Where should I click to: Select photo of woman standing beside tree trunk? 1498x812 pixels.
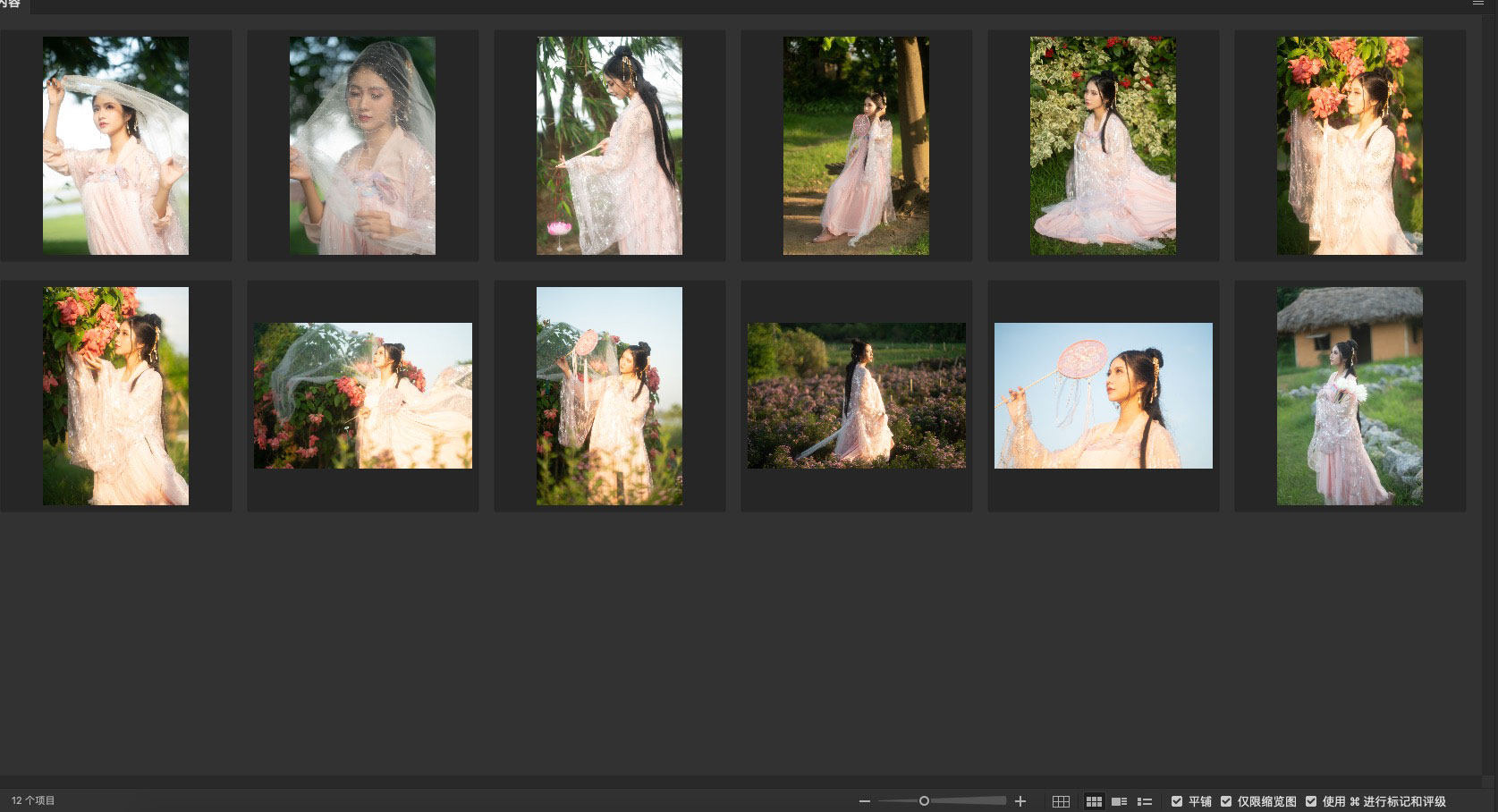(856, 146)
